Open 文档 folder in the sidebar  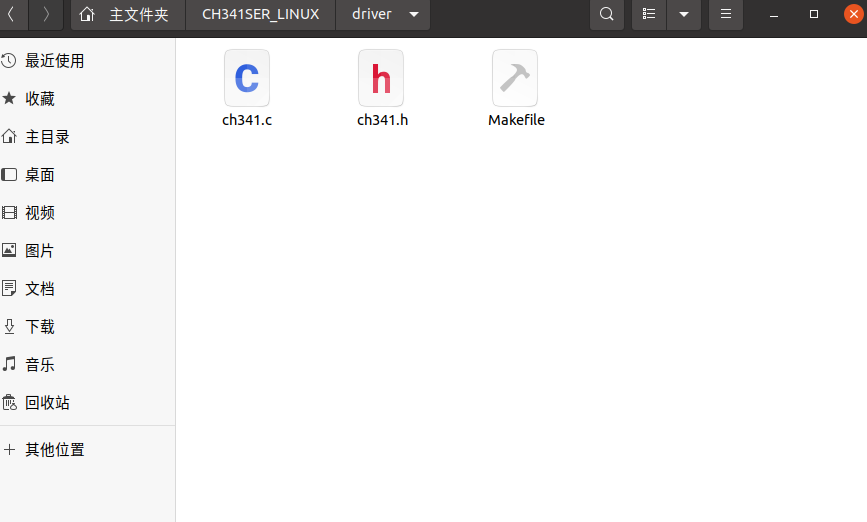87,289
